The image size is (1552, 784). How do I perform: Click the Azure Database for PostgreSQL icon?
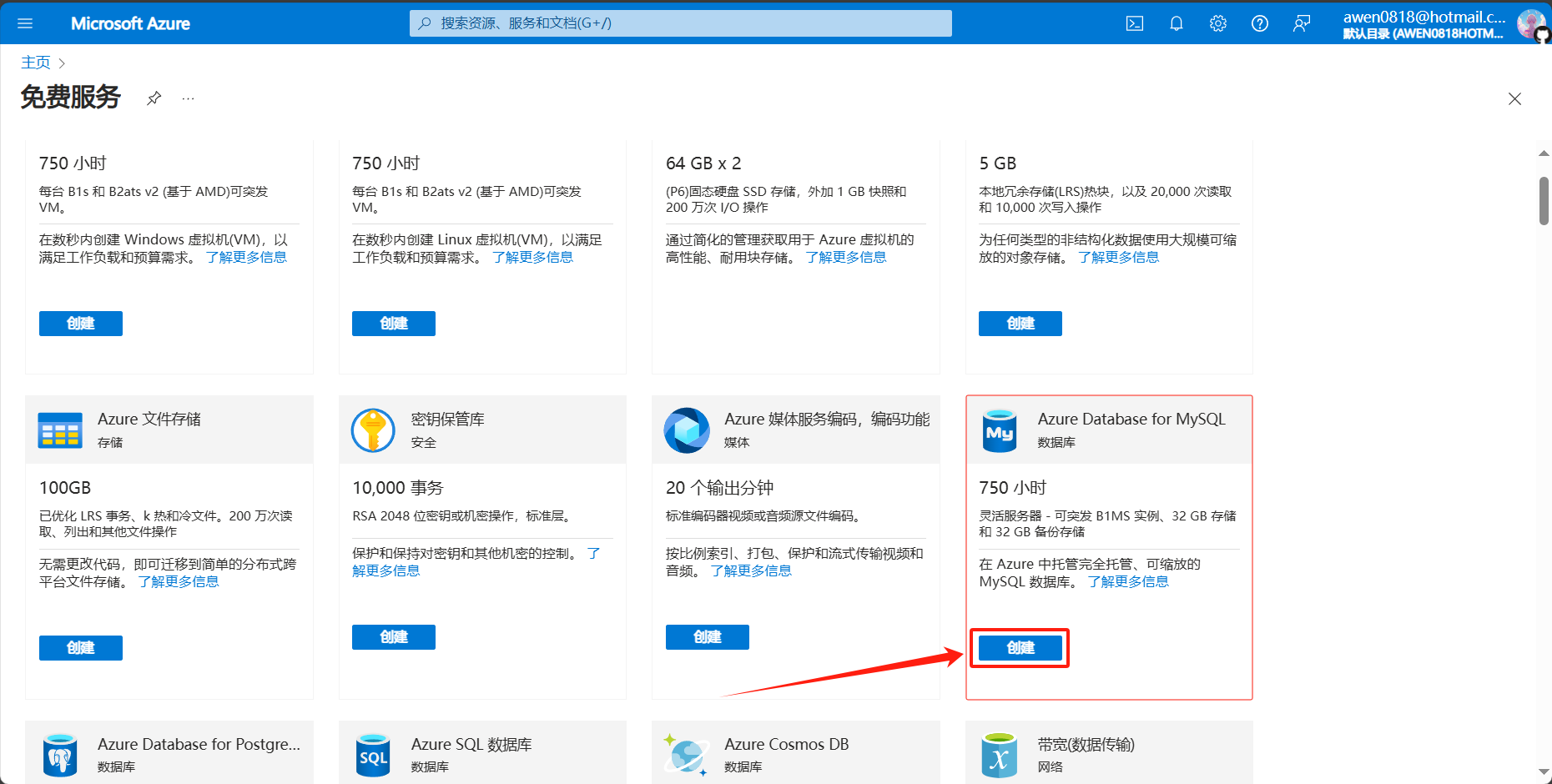pos(60,755)
